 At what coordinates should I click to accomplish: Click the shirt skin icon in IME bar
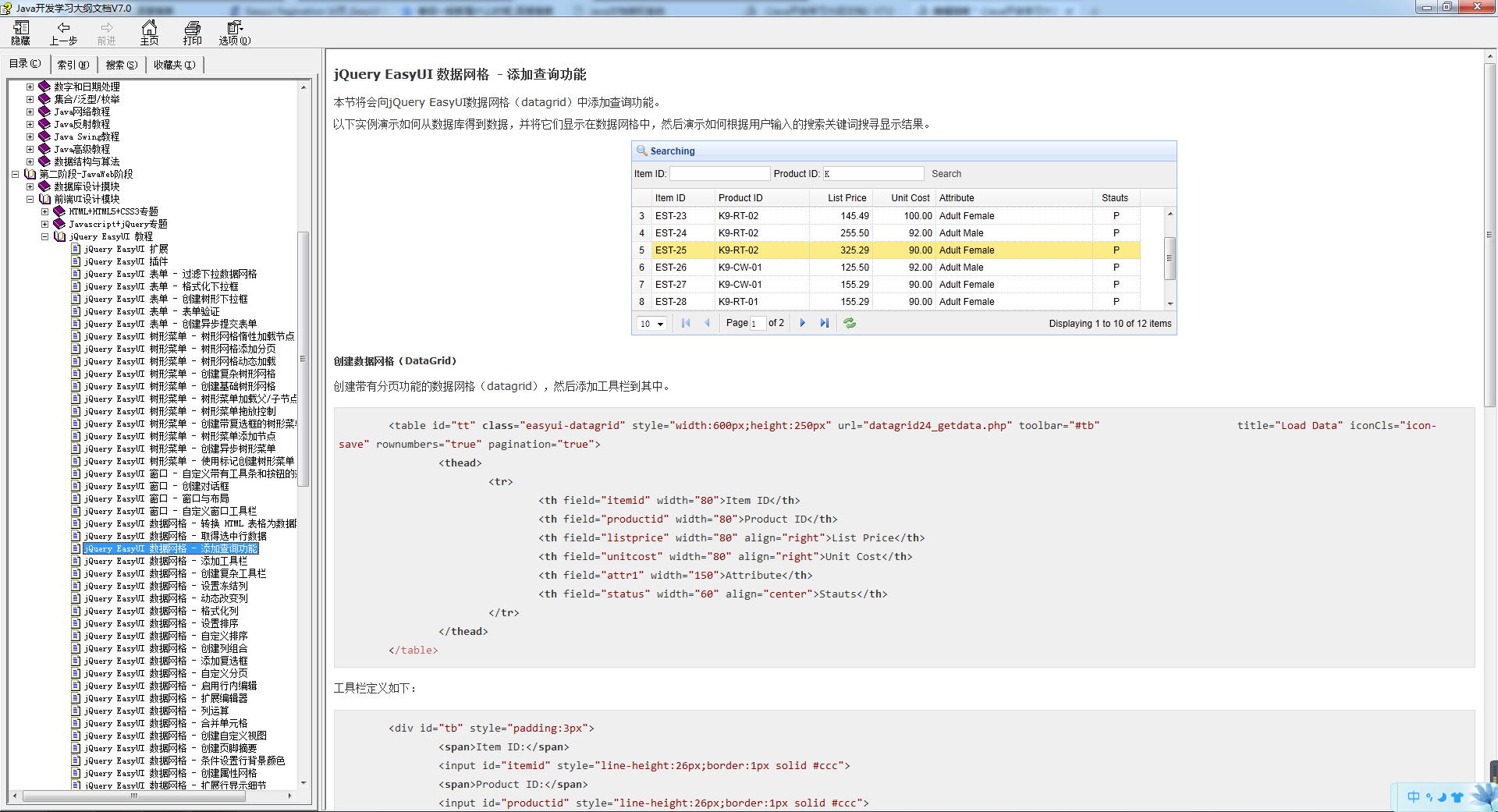click(x=1457, y=797)
